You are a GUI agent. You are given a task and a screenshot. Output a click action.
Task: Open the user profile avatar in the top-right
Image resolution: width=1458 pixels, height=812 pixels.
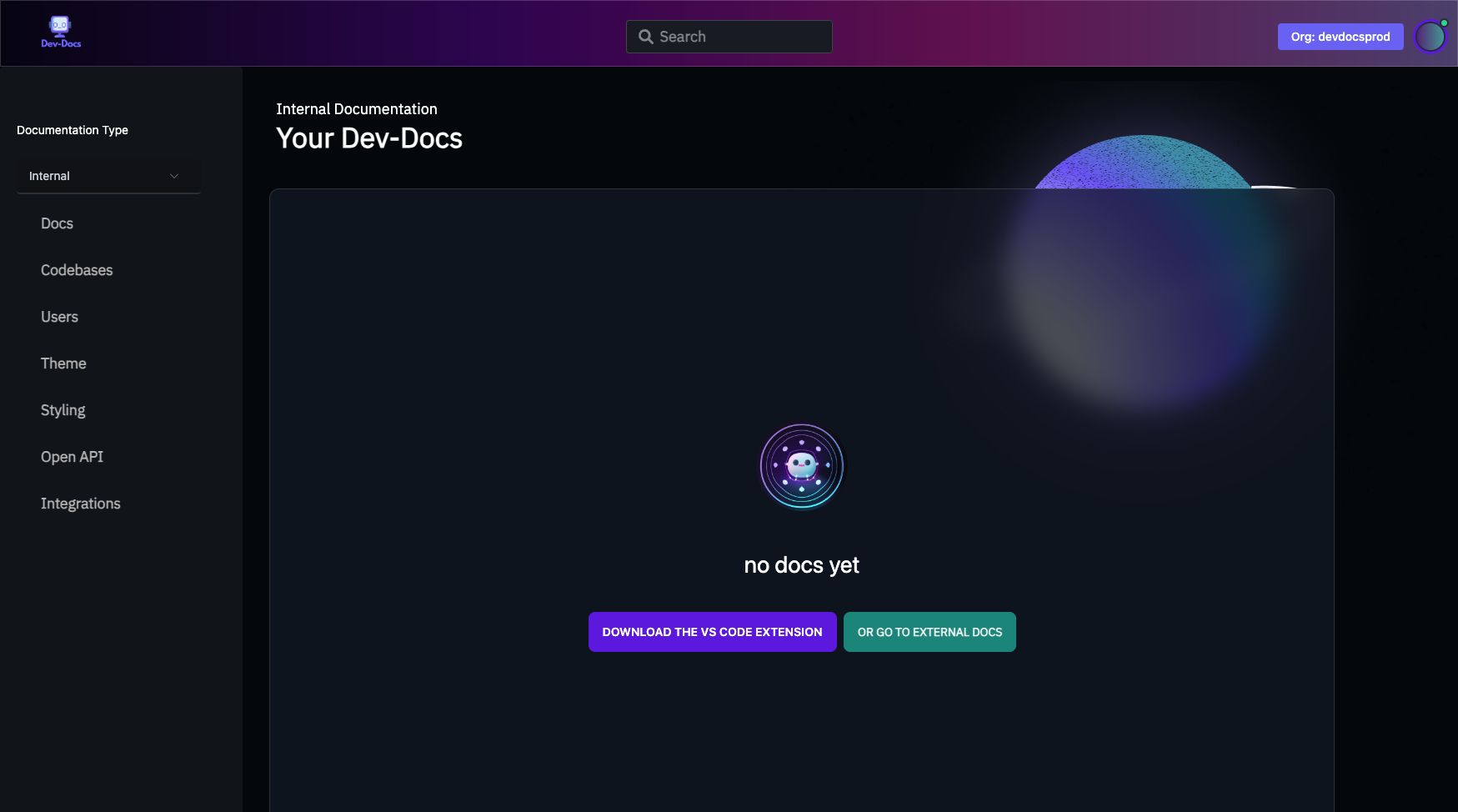1430,36
